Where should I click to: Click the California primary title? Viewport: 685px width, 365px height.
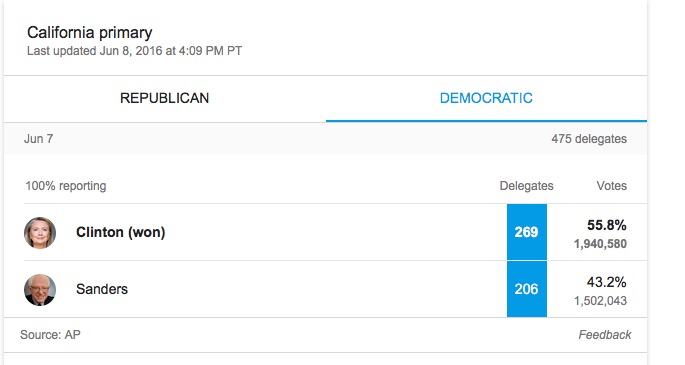[x=90, y=32]
